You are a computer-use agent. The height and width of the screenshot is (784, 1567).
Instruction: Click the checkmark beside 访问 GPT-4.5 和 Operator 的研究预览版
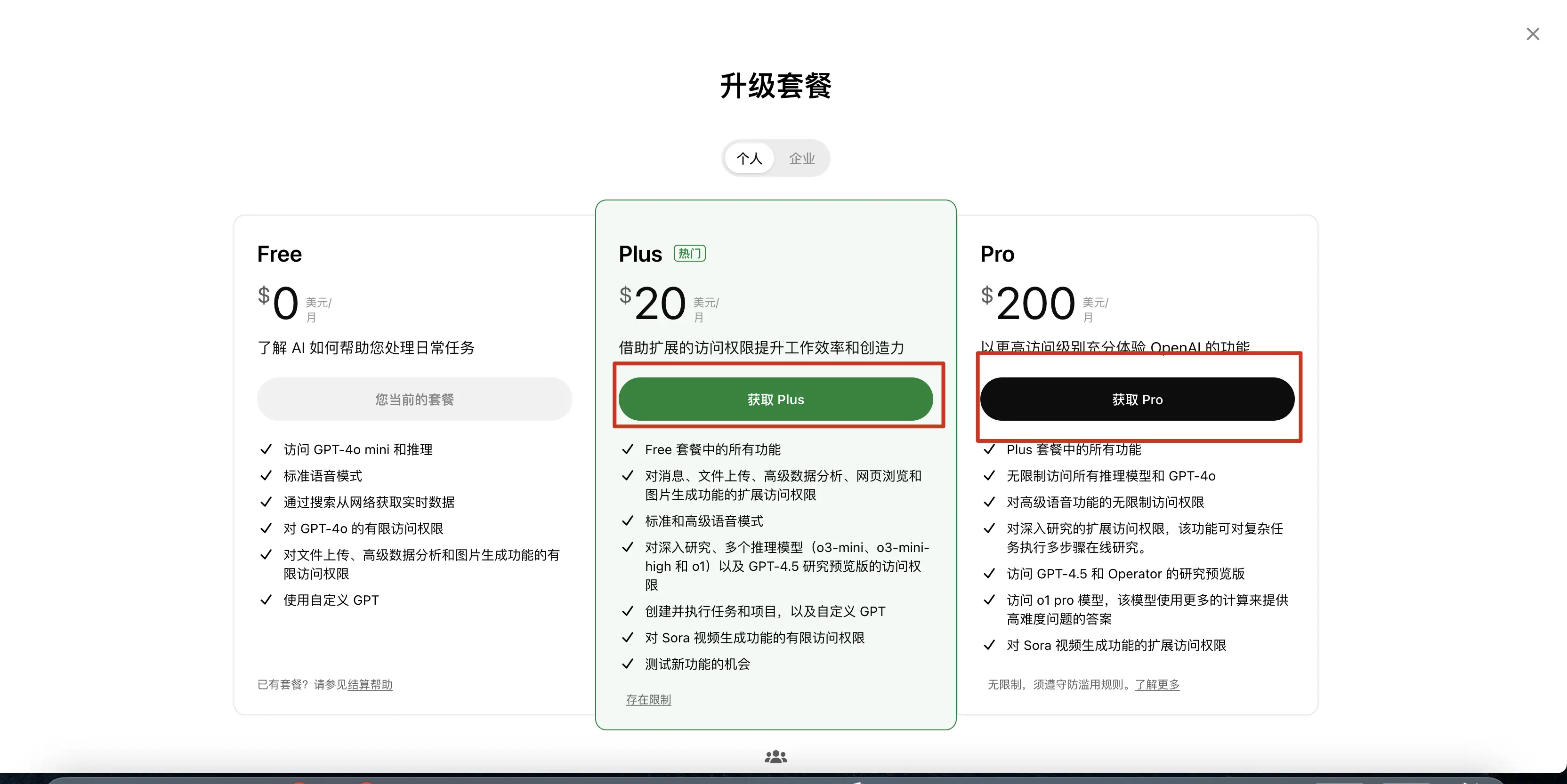pyautogui.click(x=989, y=574)
